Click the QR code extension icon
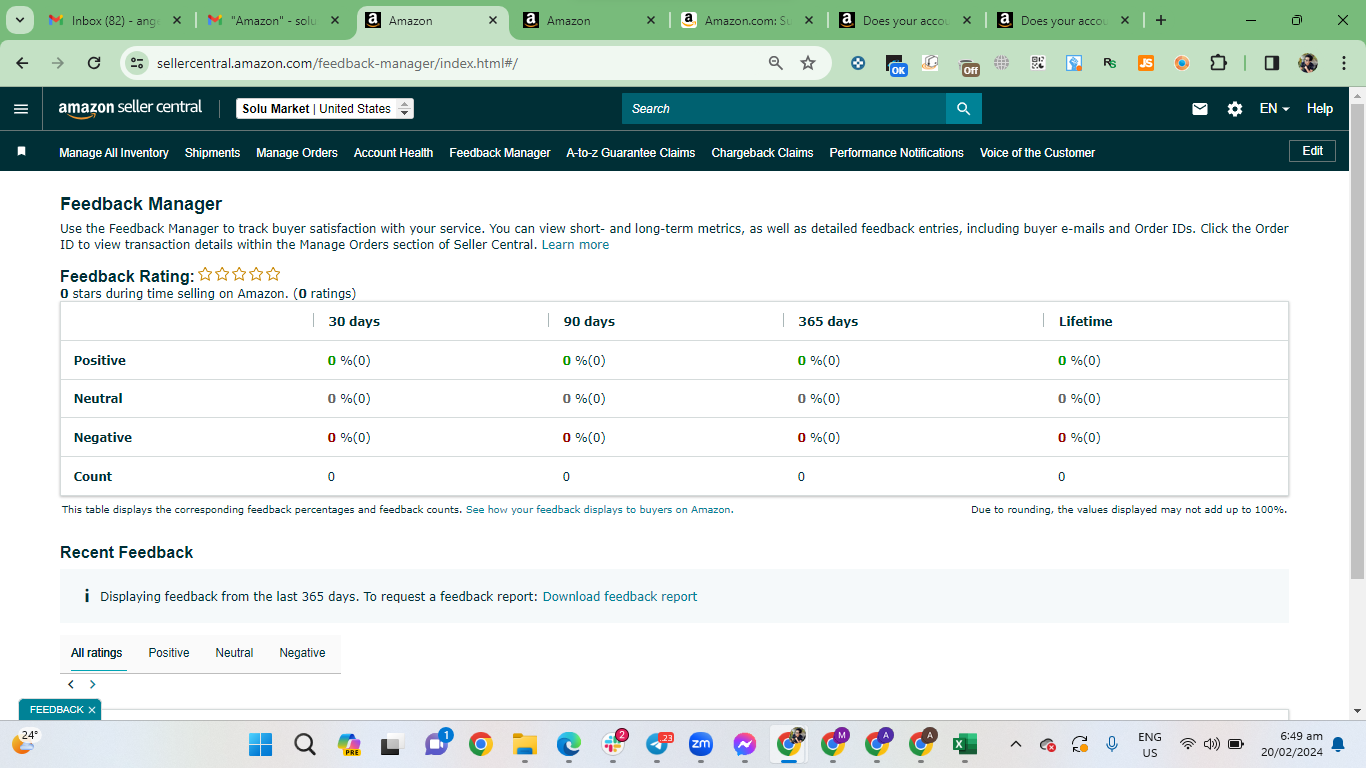 coord(1038,63)
